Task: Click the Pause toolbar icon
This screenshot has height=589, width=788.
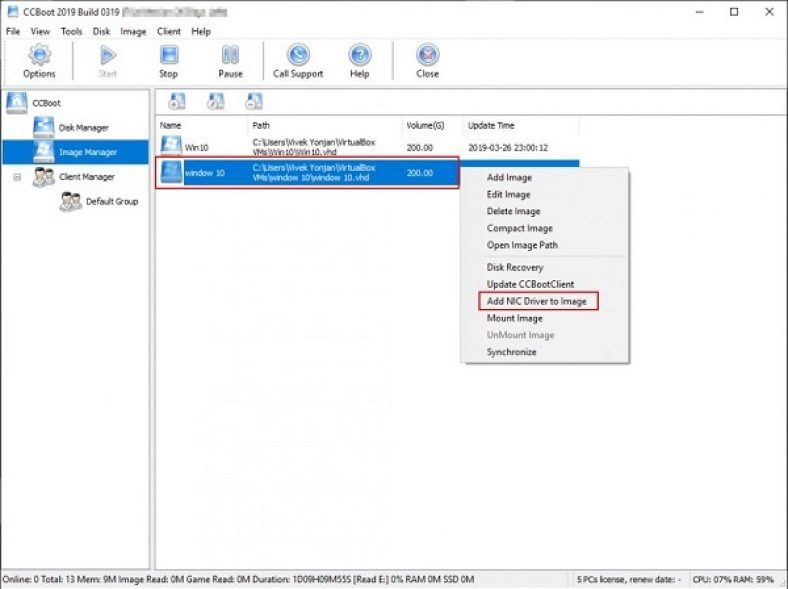Action: click(230, 56)
